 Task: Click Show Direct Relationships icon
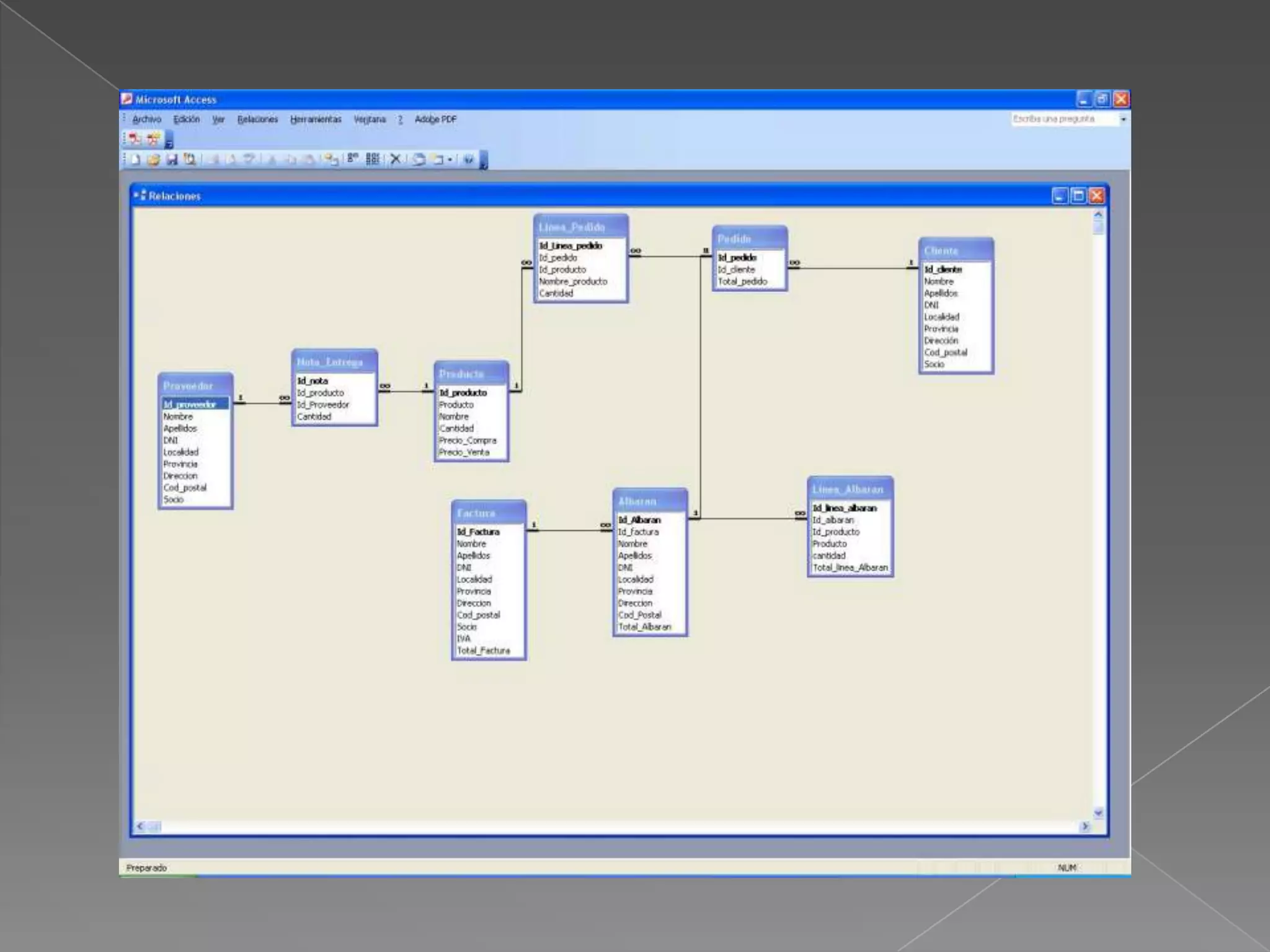pos(353,158)
